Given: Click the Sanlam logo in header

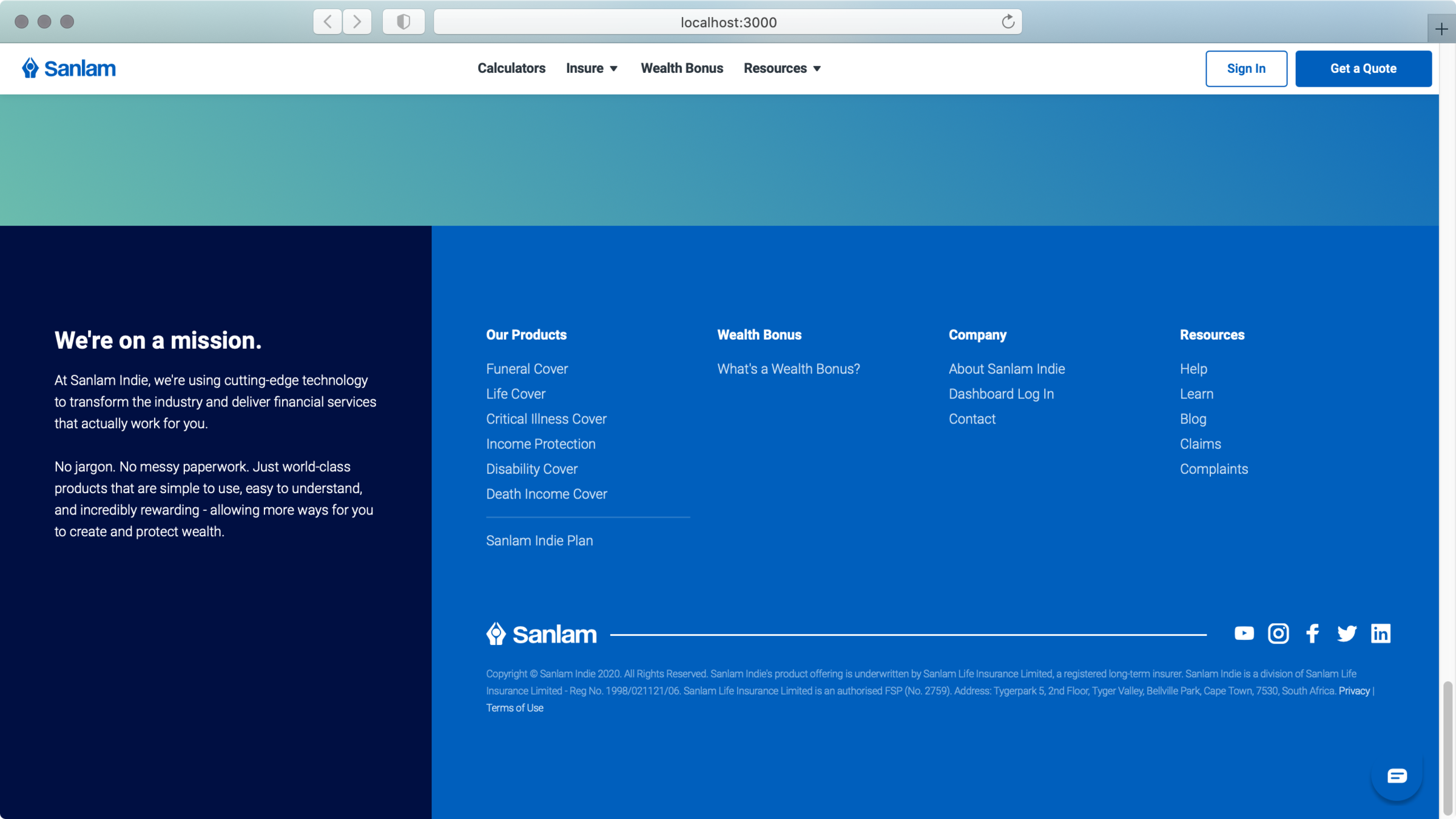Looking at the screenshot, I should 69,68.
